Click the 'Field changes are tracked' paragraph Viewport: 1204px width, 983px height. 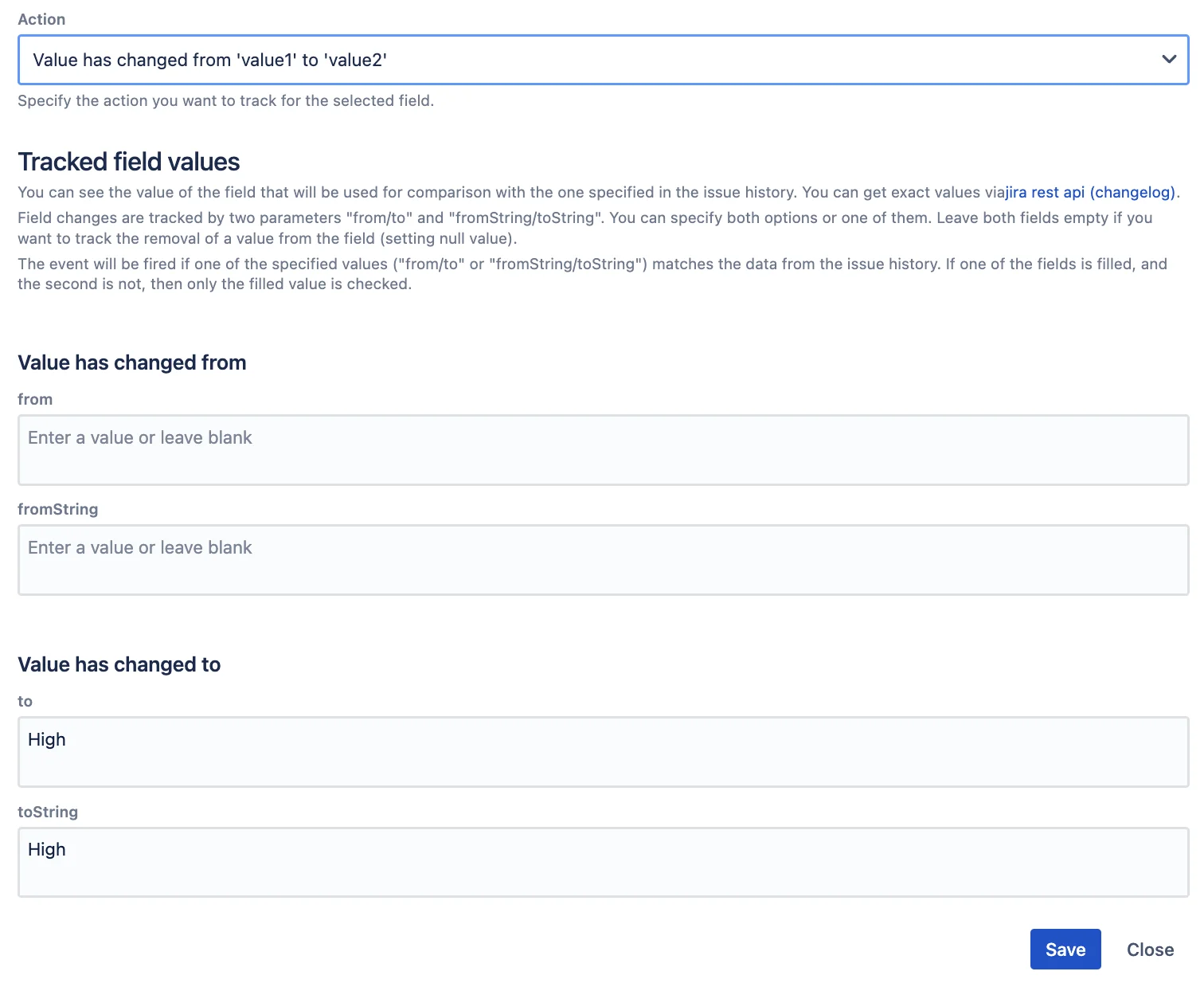[x=585, y=228]
